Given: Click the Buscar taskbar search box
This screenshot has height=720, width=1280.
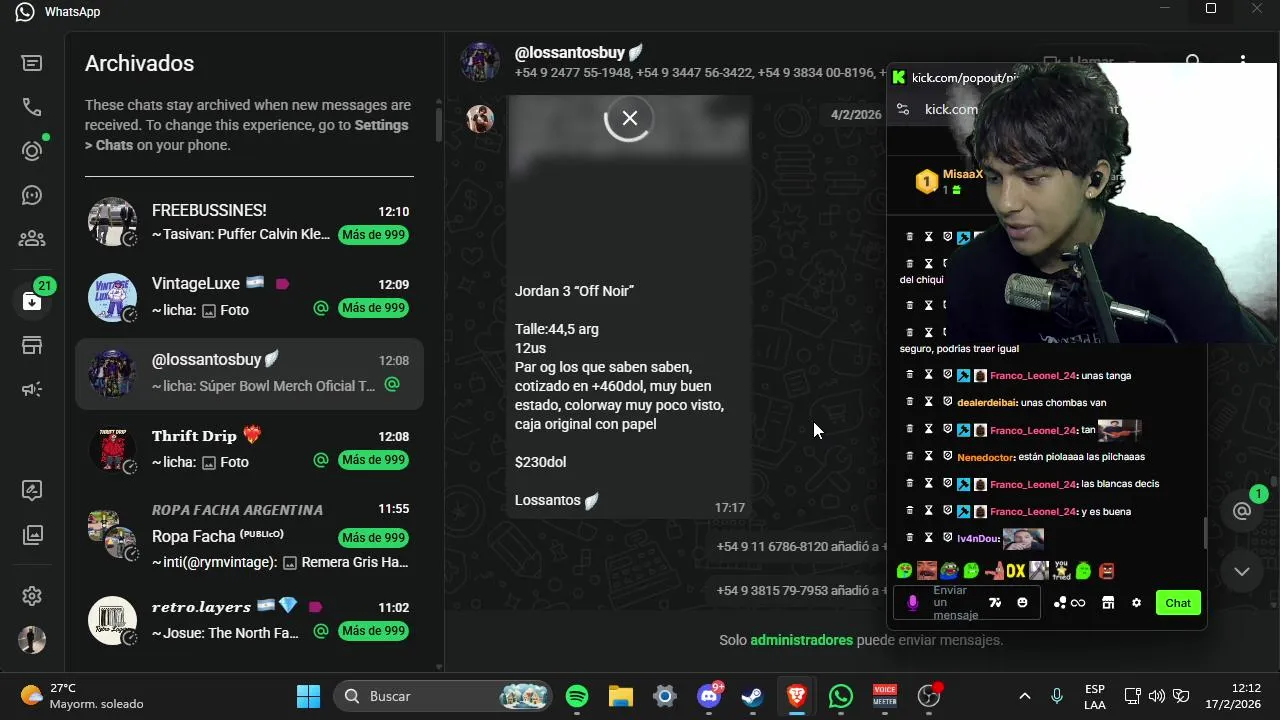Looking at the screenshot, I should coord(444,696).
